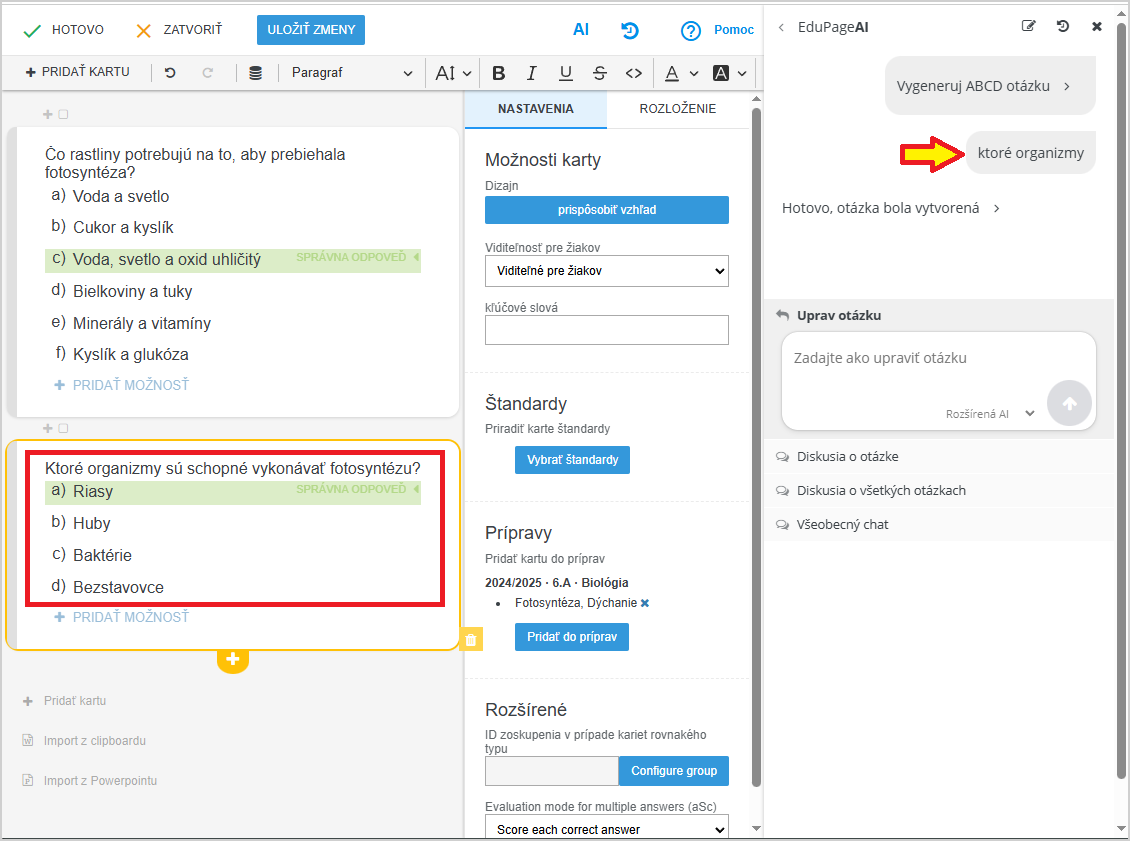
Task: Click the yellow trash icon to delete card
Action: 471,639
